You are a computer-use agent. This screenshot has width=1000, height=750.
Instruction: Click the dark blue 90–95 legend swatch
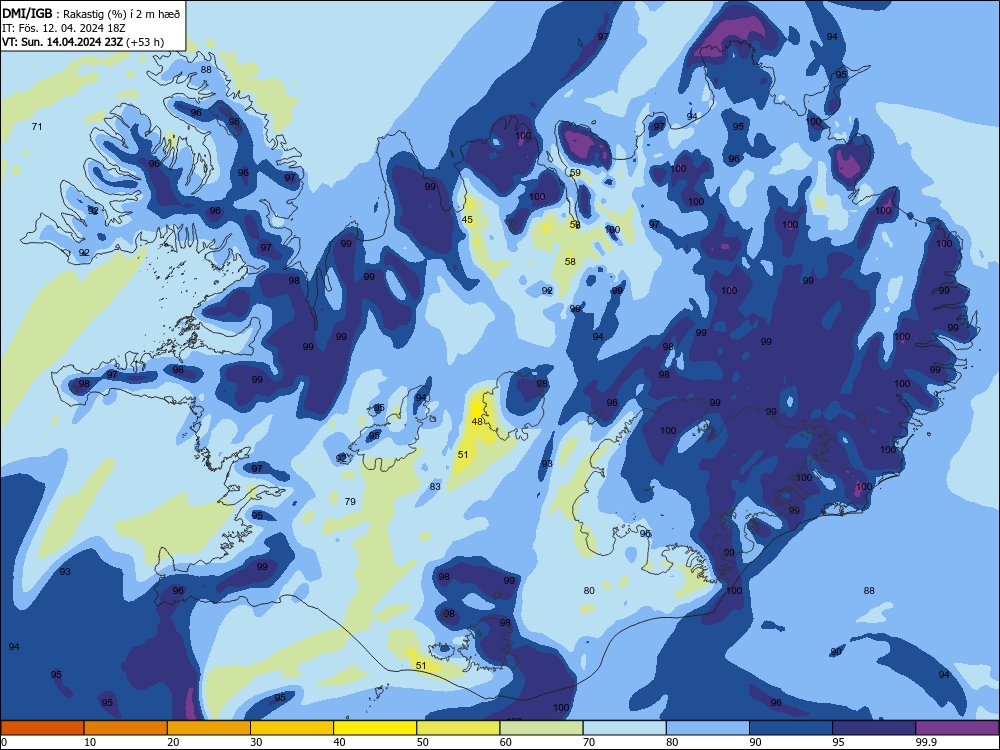click(791, 728)
